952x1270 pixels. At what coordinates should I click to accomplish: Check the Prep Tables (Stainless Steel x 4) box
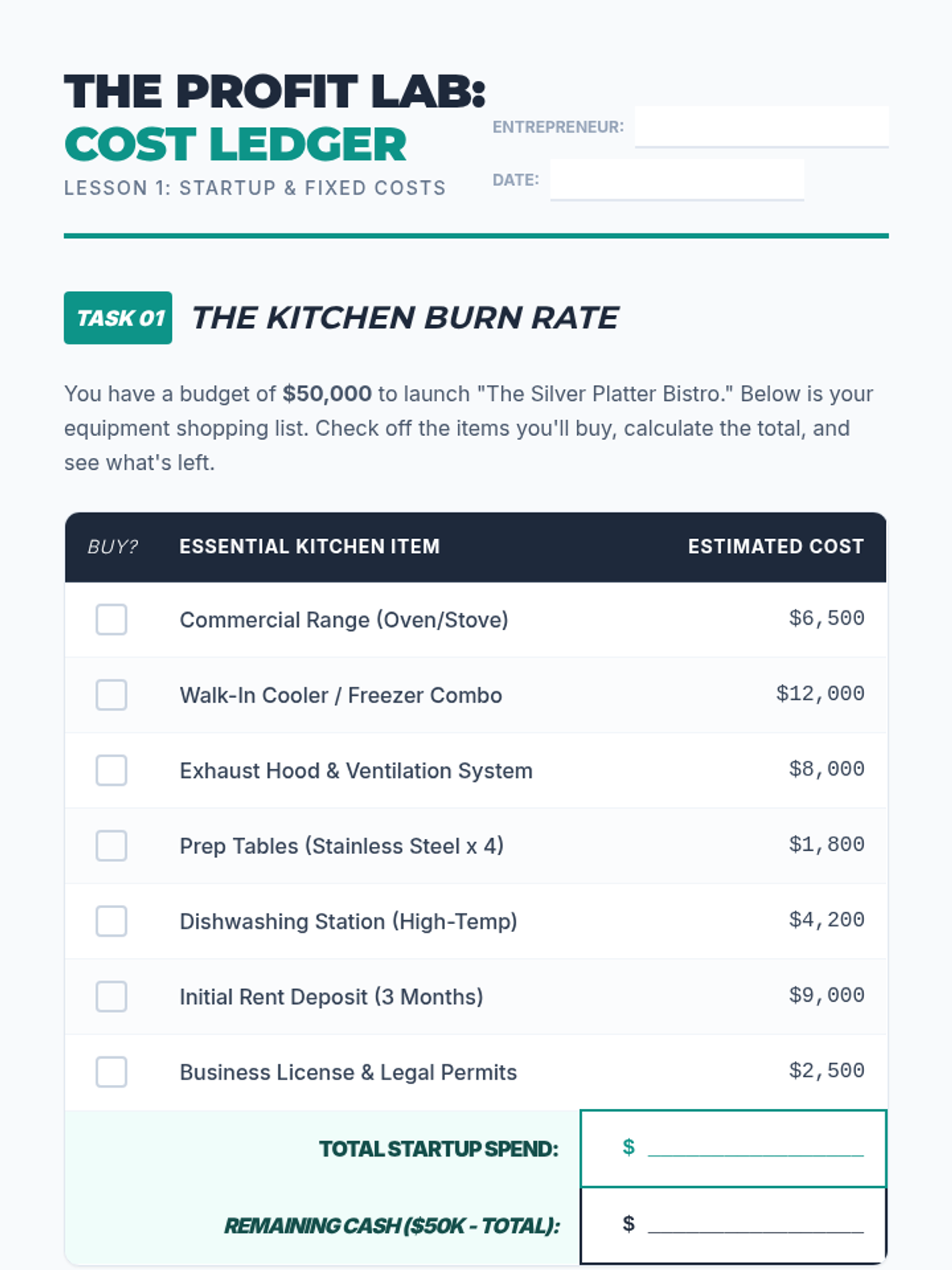point(111,845)
